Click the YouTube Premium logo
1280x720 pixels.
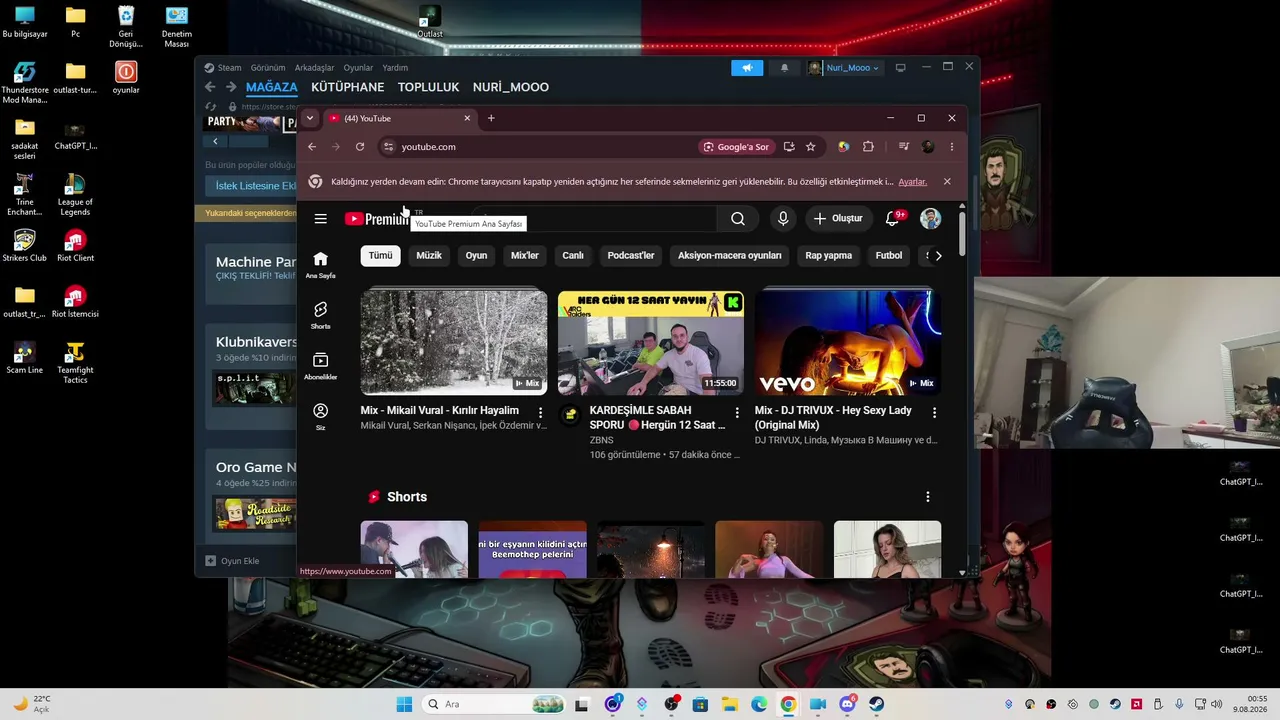377,219
